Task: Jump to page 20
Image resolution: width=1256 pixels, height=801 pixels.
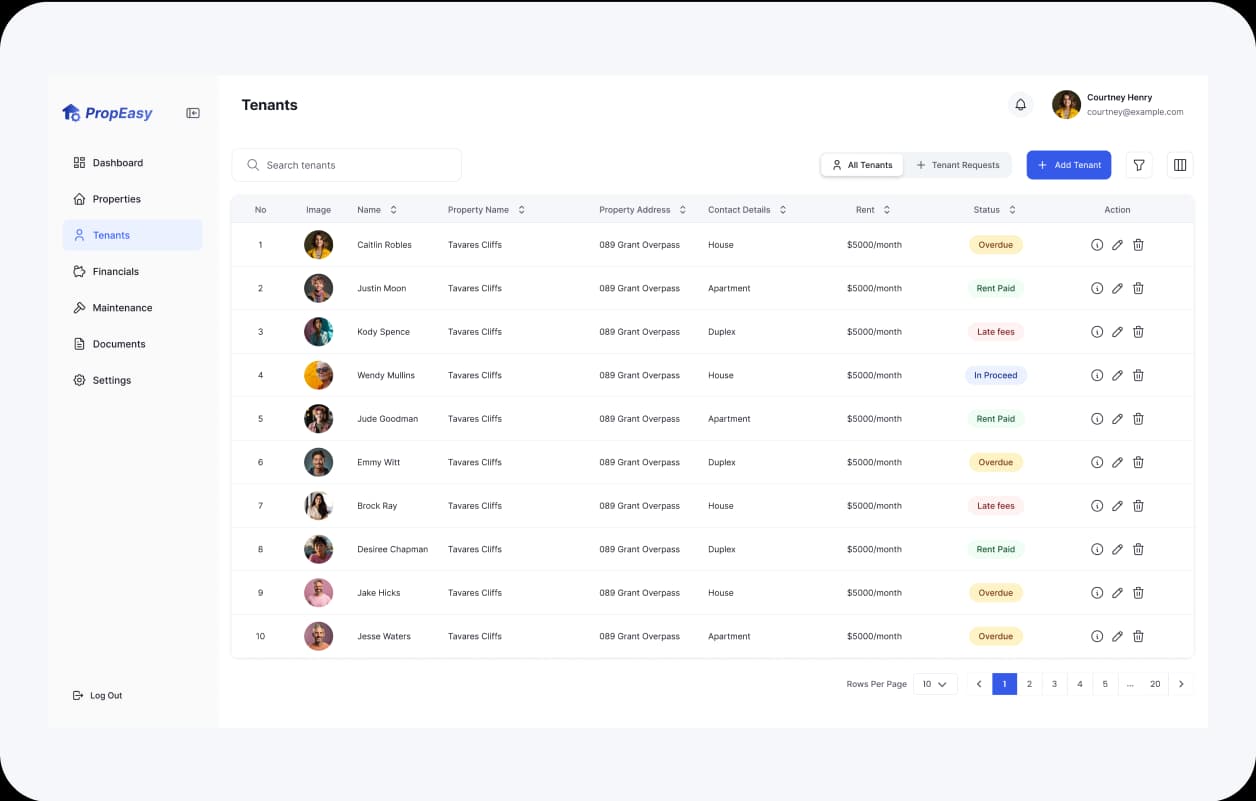Action: [x=1155, y=684]
